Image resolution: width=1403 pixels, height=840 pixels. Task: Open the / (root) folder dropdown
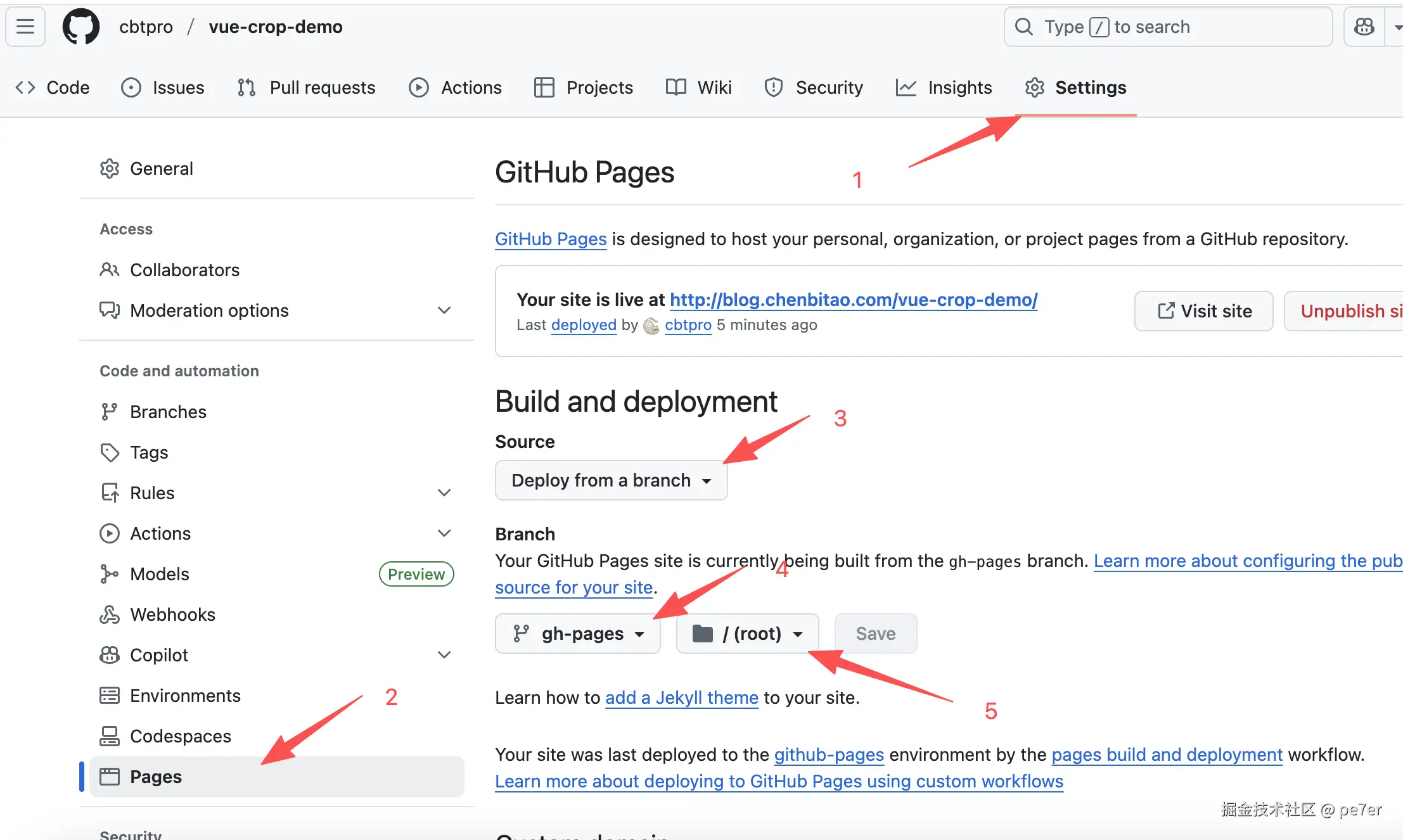747,633
